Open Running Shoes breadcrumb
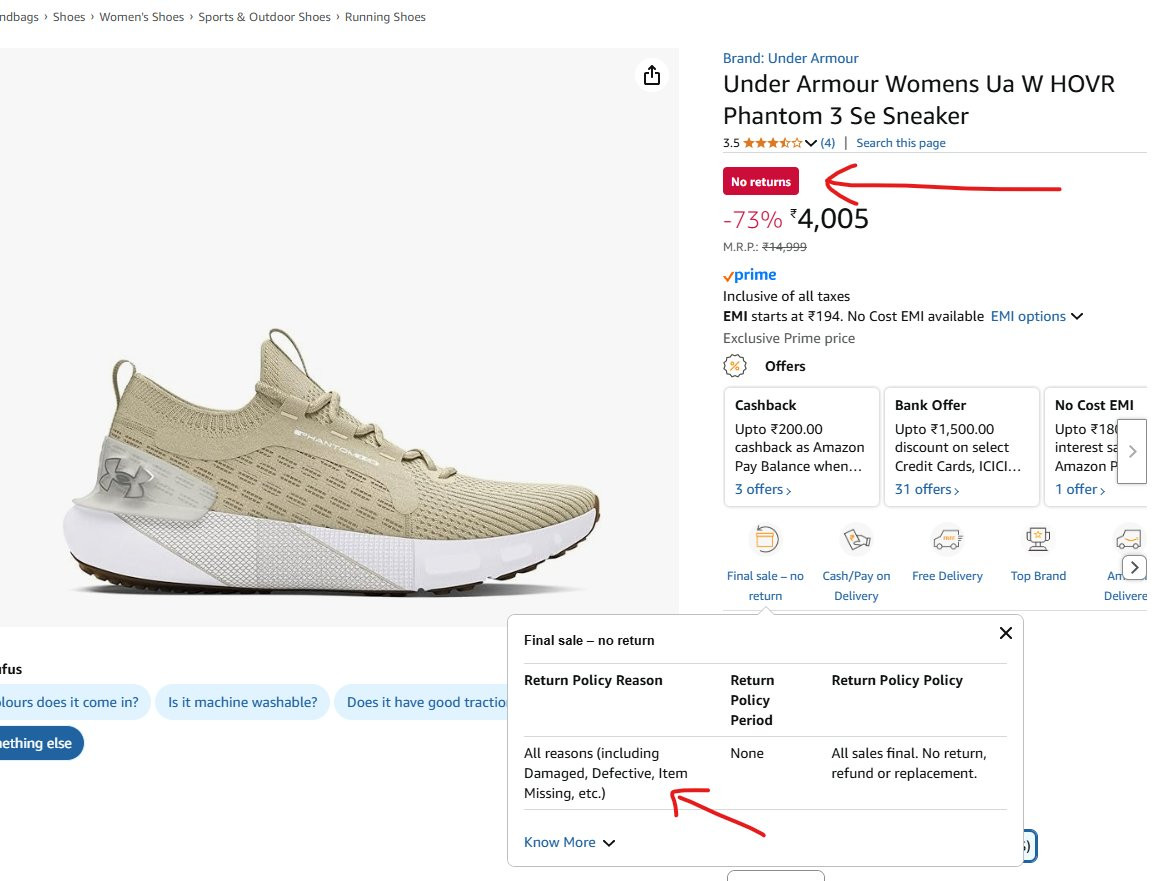This screenshot has width=1176, height=881. (x=385, y=16)
